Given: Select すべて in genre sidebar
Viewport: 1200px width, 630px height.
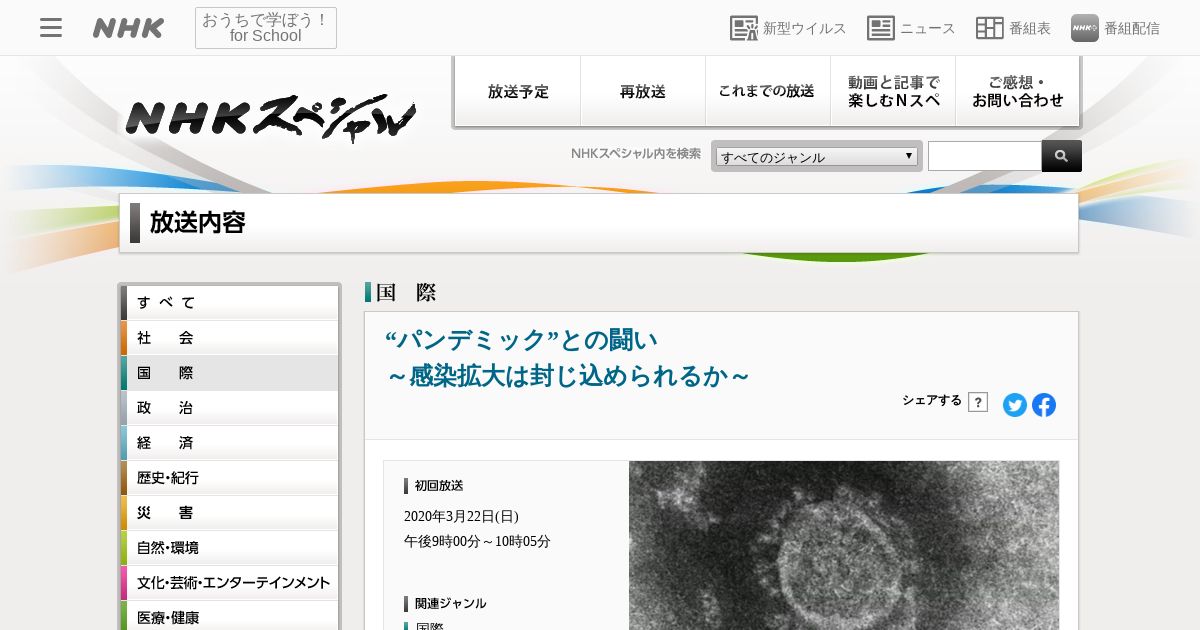Looking at the screenshot, I should point(230,302).
